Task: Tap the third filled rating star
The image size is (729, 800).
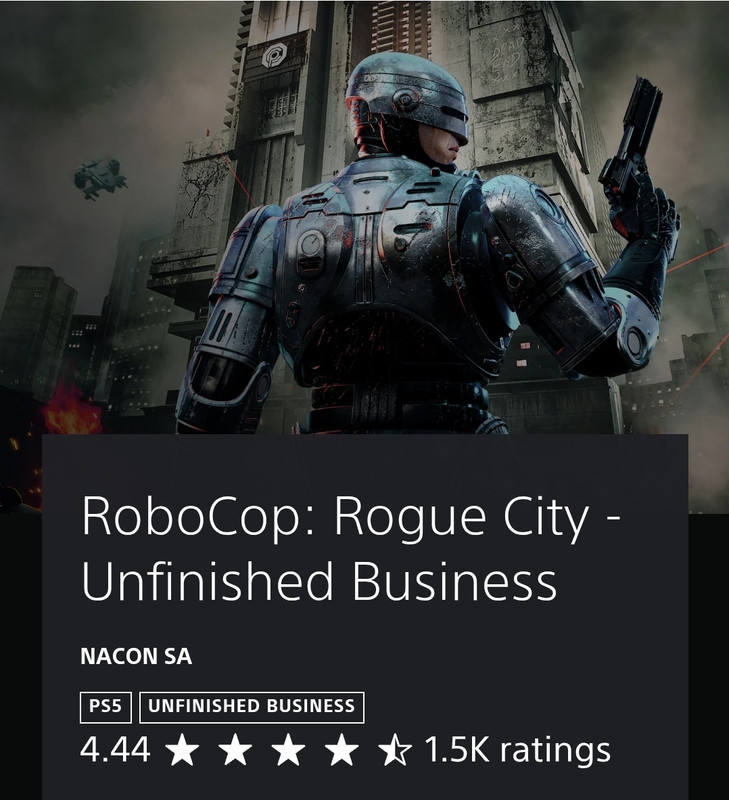Action: tap(288, 751)
